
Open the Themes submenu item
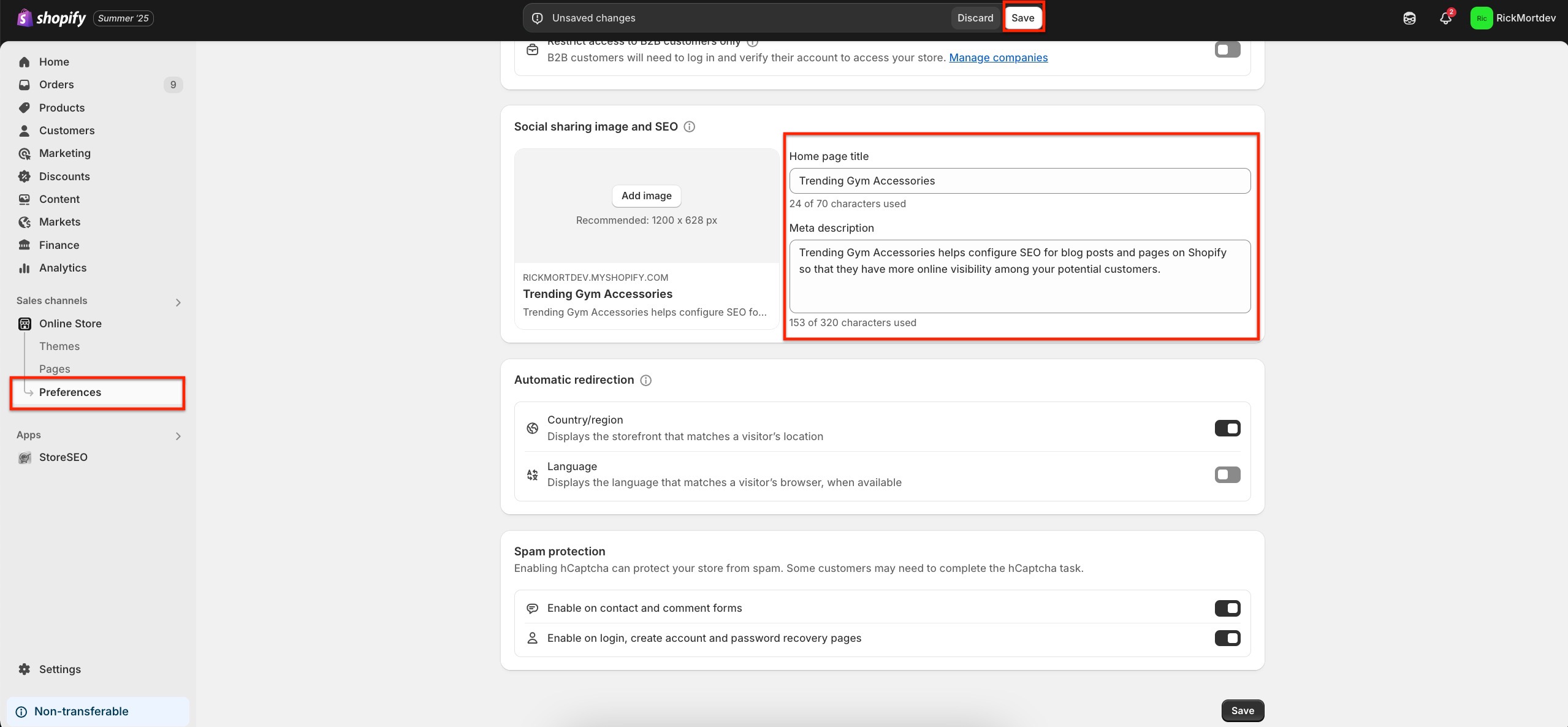(59, 346)
